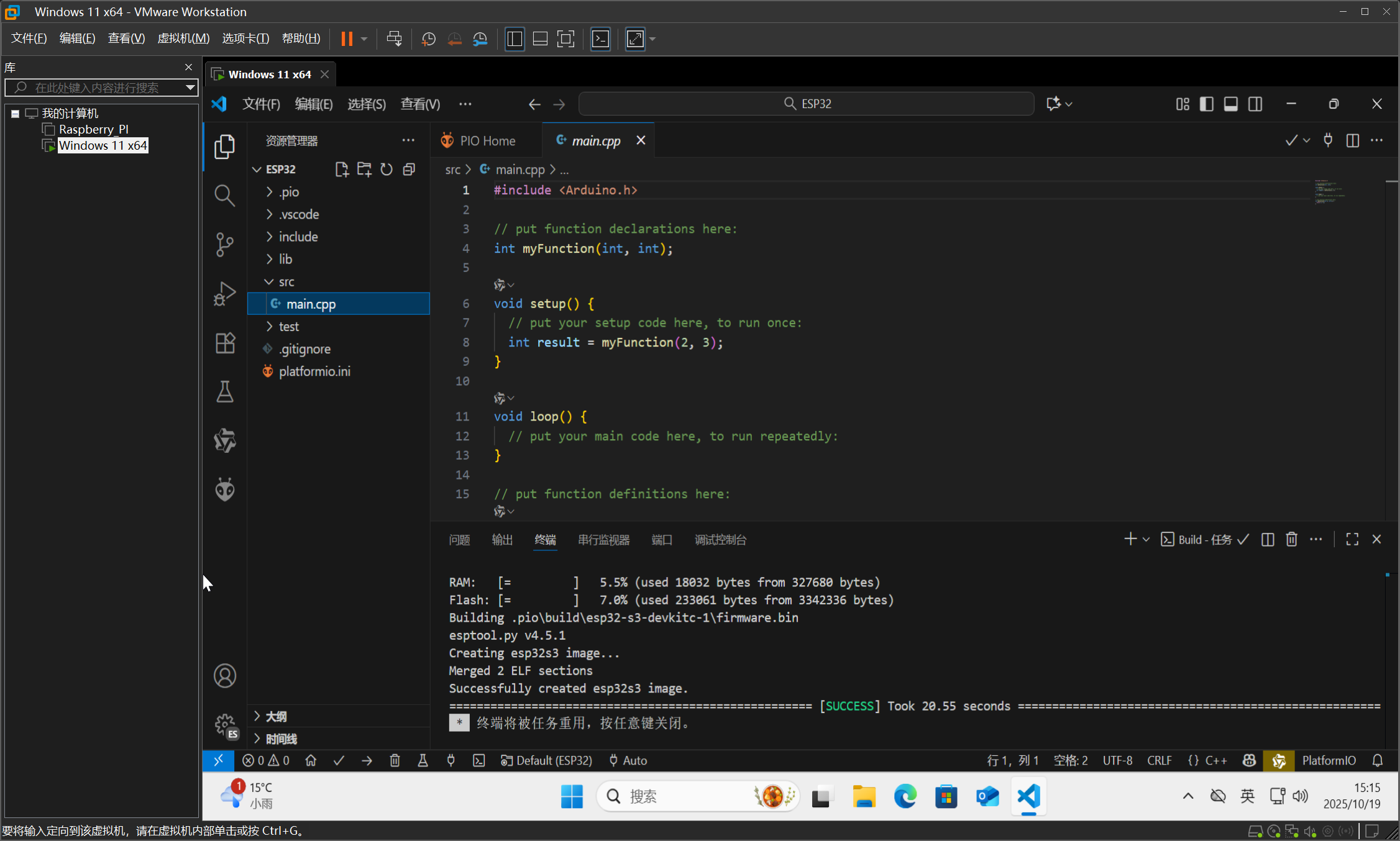The height and width of the screenshot is (841, 1400).
Task: Enable VMware full screen mode
Action: [565, 39]
